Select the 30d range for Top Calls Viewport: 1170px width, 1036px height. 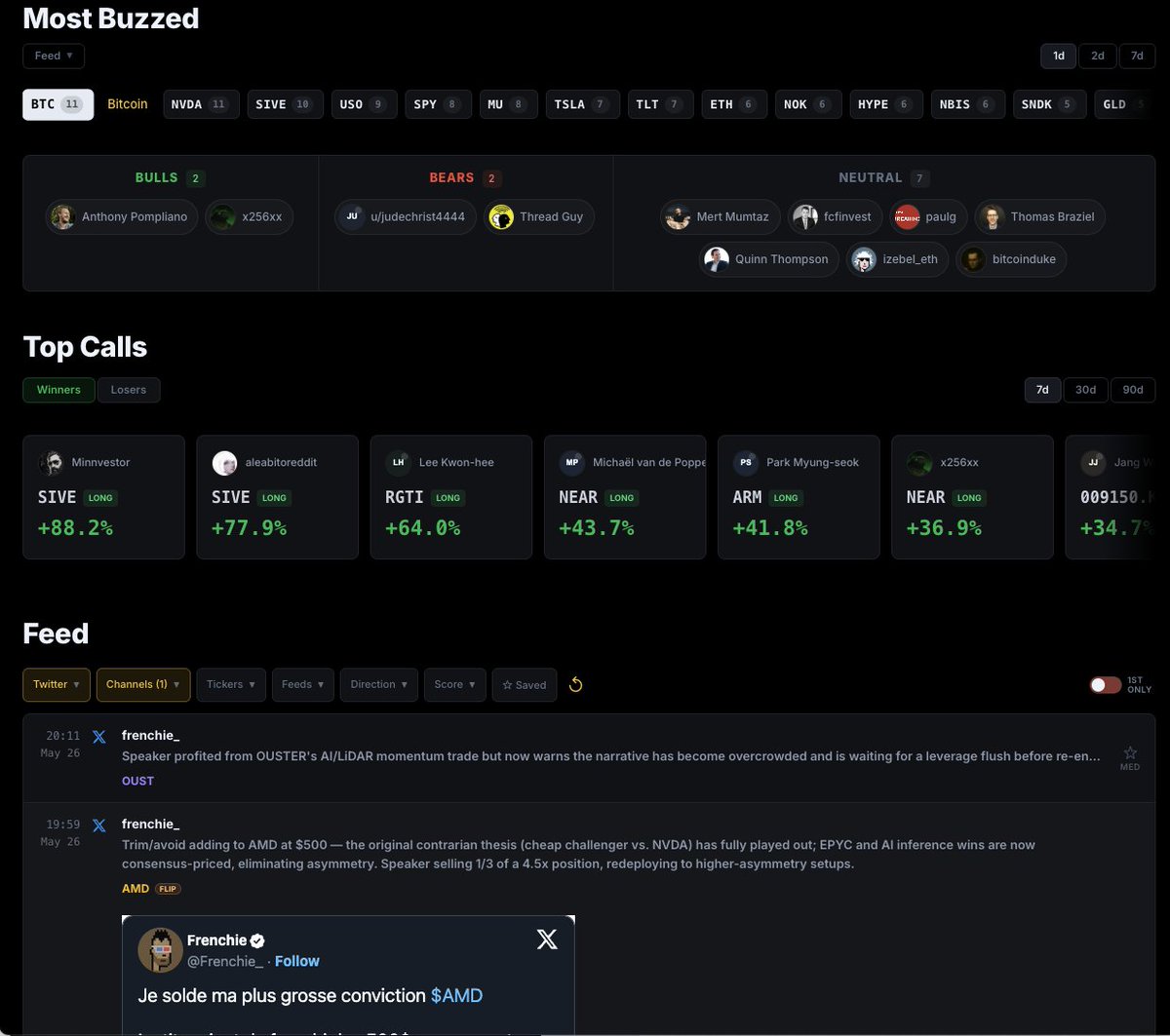click(x=1085, y=390)
